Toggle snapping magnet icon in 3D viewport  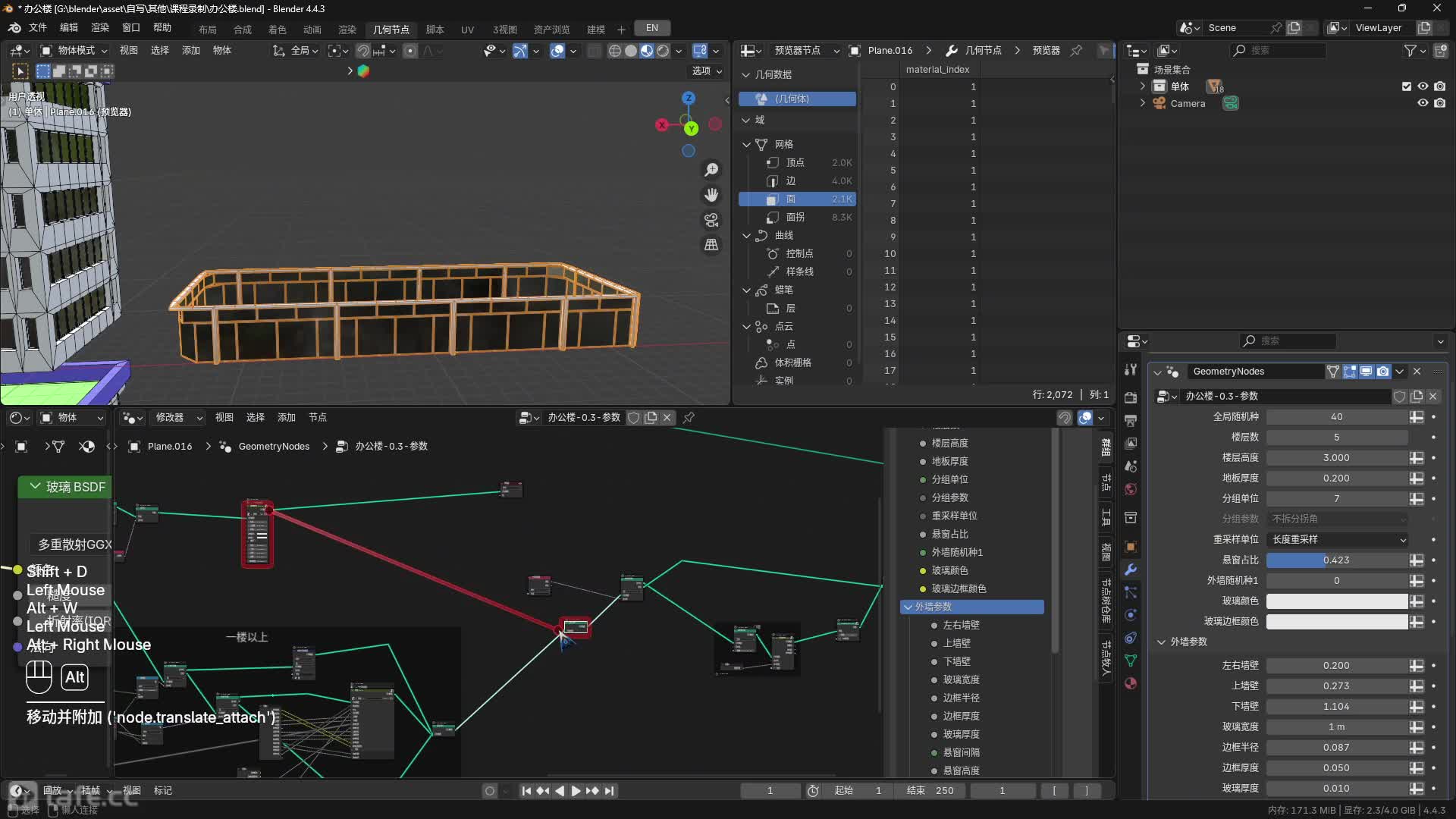[x=363, y=51]
